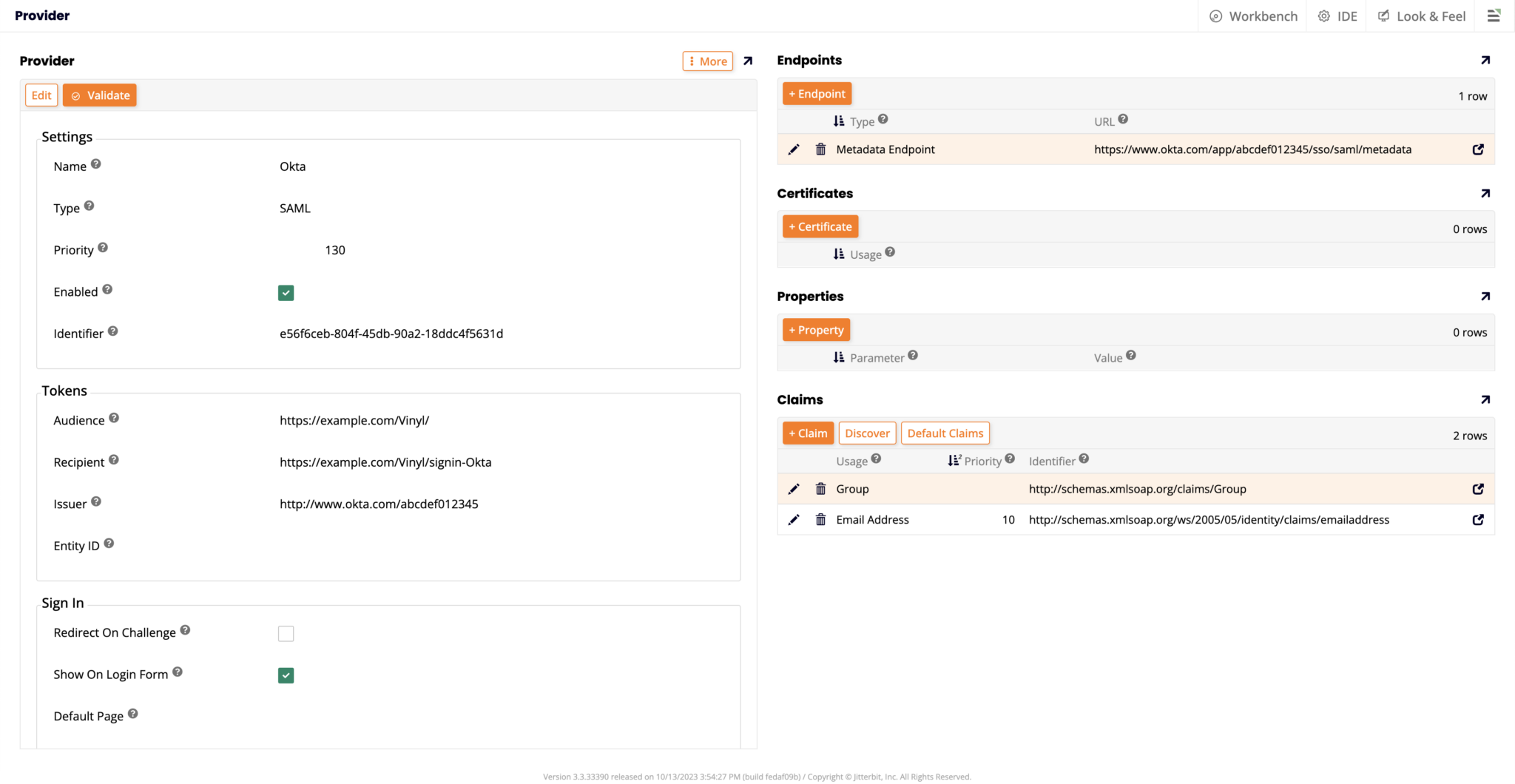Image resolution: width=1515 pixels, height=784 pixels.
Task: Validate the Okta provider configuration
Action: [99, 95]
